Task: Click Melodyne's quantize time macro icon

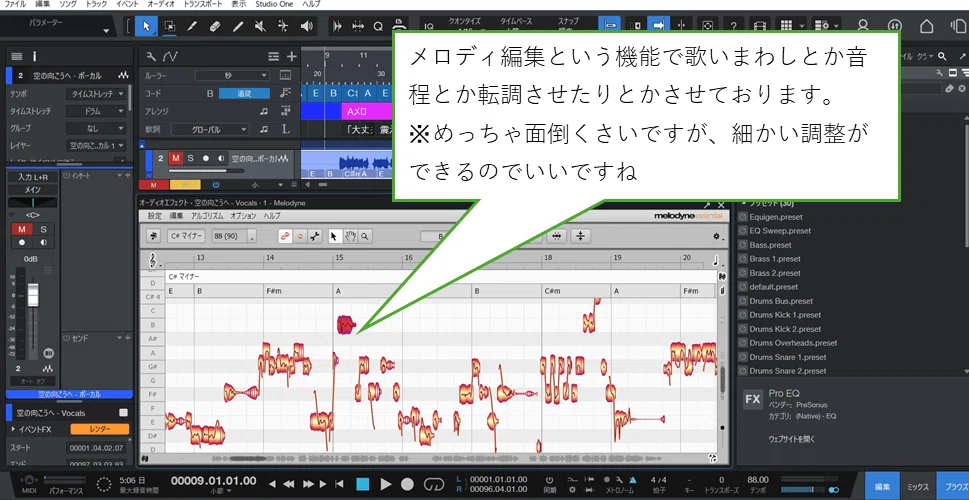Action: 557,235
